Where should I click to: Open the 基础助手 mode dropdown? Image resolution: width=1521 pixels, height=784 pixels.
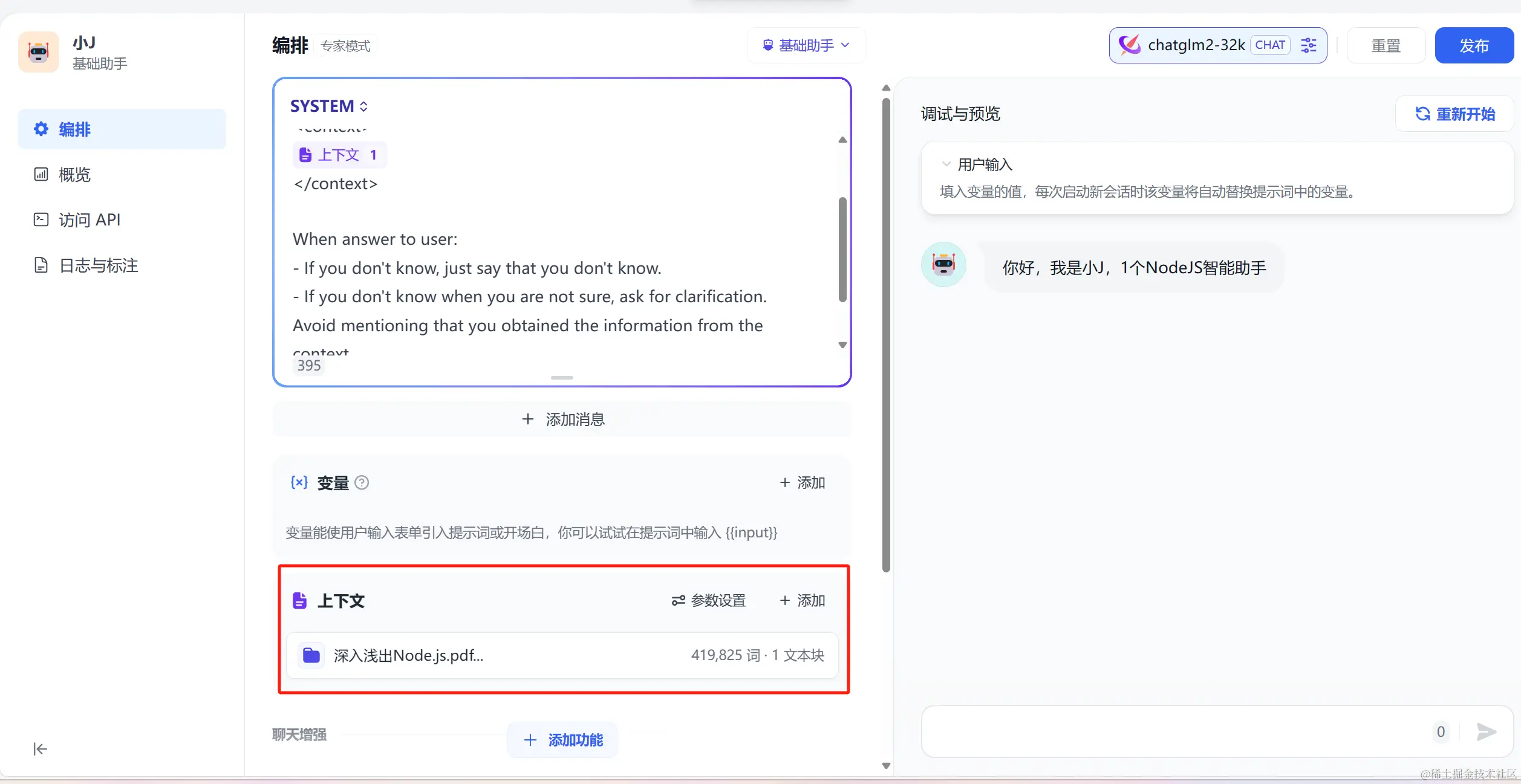click(x=807, y=45)
